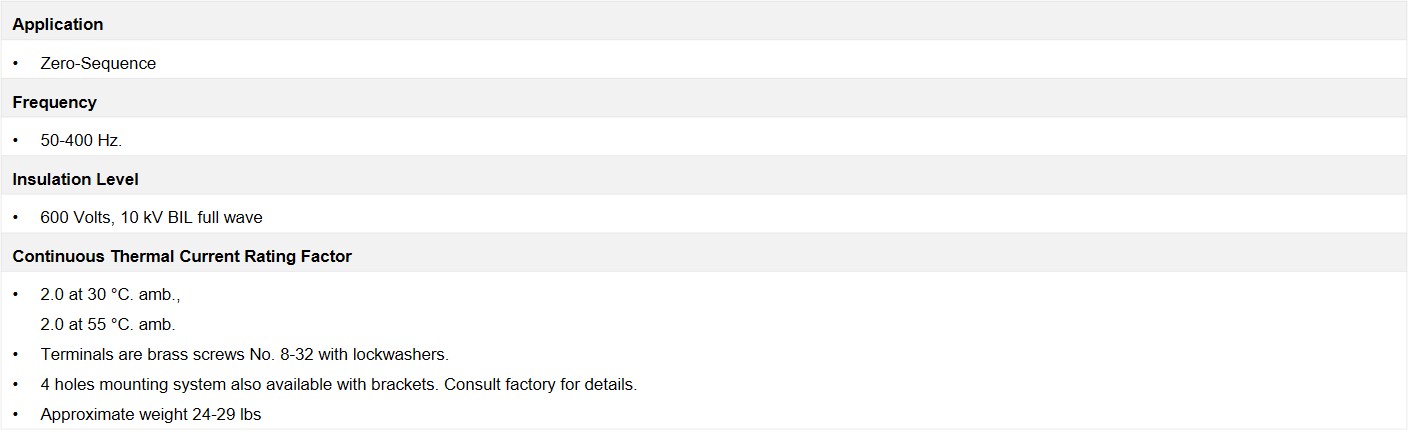Click the brass screws No. 8-32 terminals line
This screenshot has width=1408, height=435.
pyautogui.click(x=245, y=354)
